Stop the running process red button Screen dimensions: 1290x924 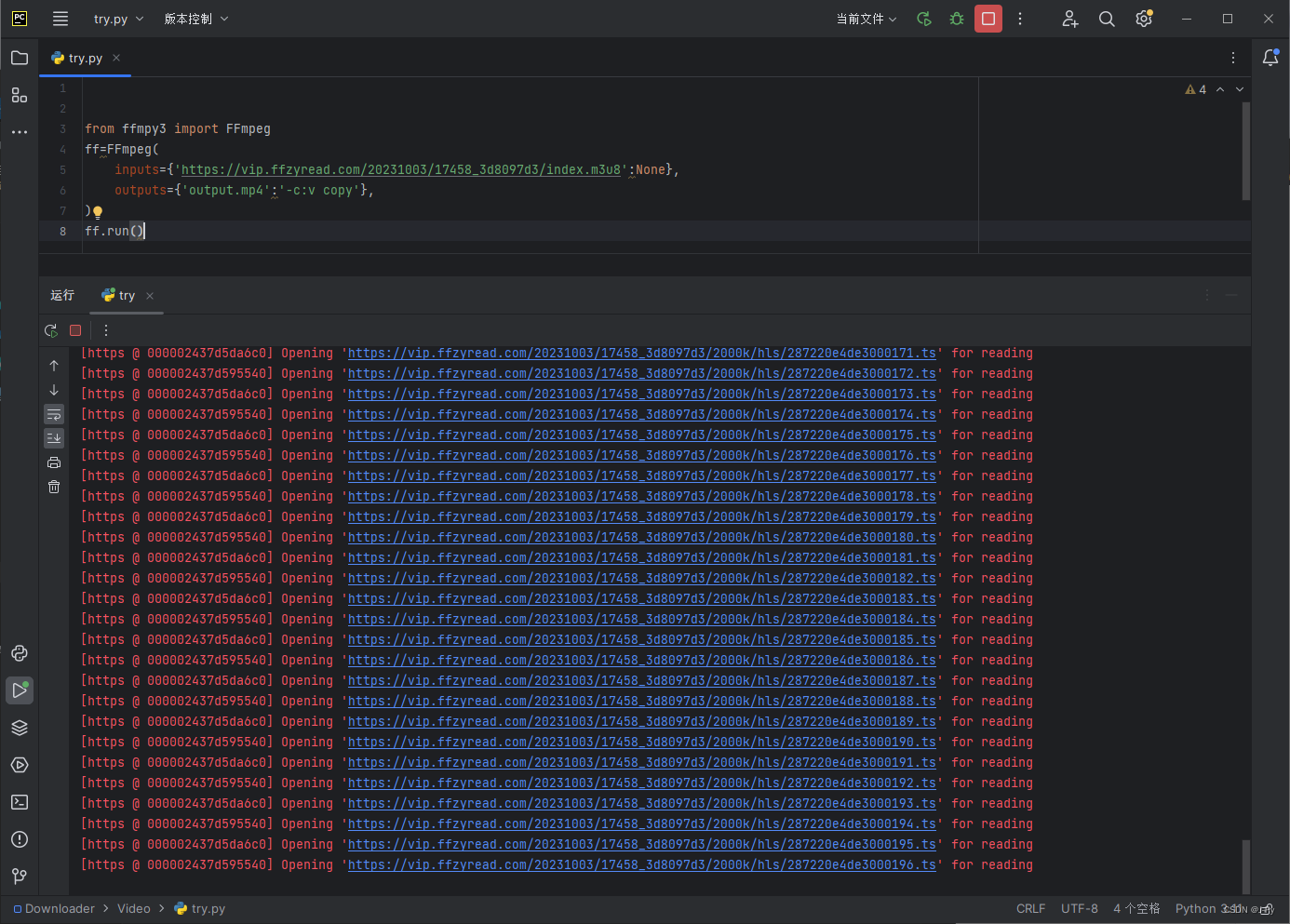pos(988,19)
